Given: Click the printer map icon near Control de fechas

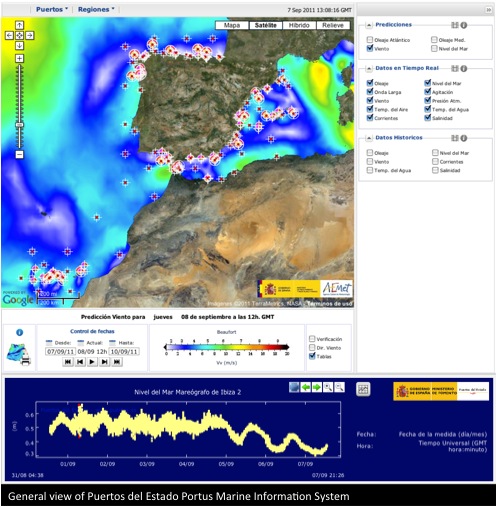Looking at the screenshot, I should tap(19, 355).
